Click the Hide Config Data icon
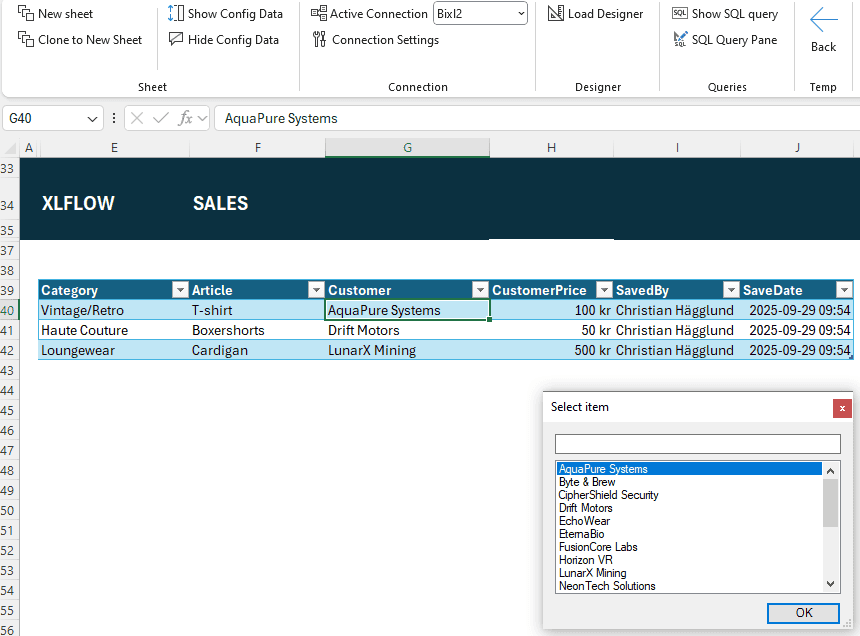This screenshot has width=860, height=636. pos(176,40)
